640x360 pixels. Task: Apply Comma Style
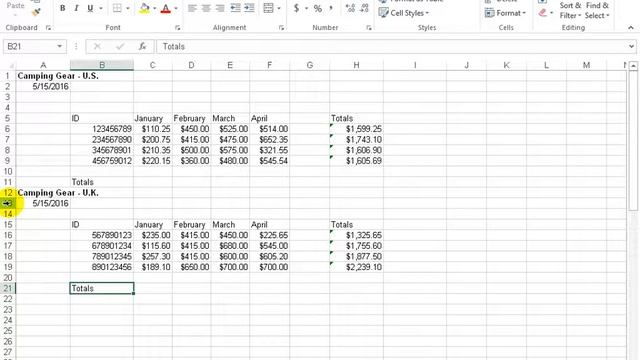[x=331, y=8]
